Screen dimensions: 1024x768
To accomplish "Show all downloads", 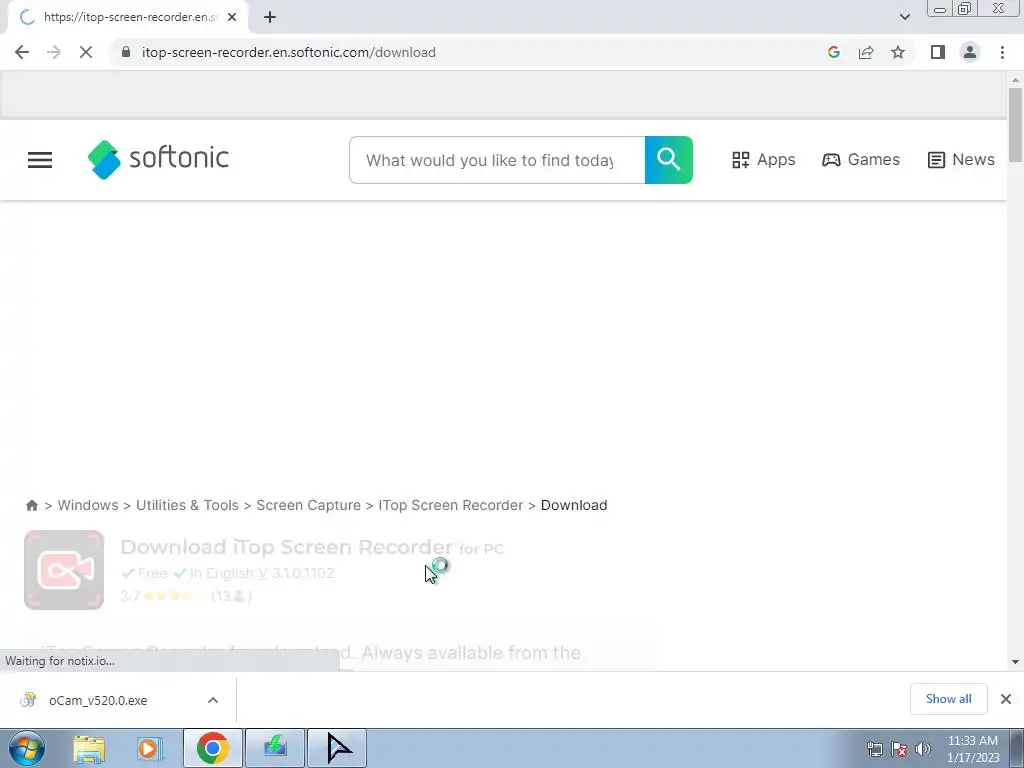I will click(948, 699).
